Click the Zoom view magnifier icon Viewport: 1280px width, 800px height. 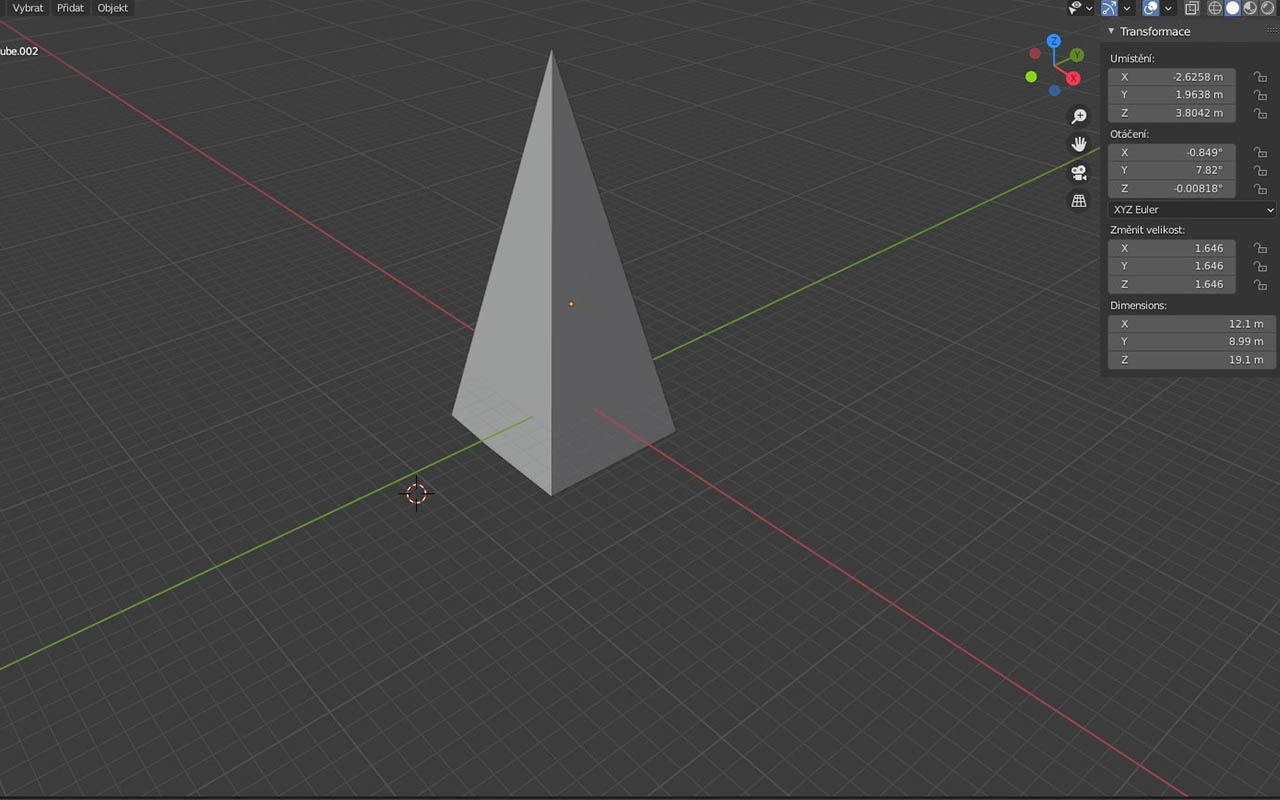pyautogui.click(x=1079, y=116)
